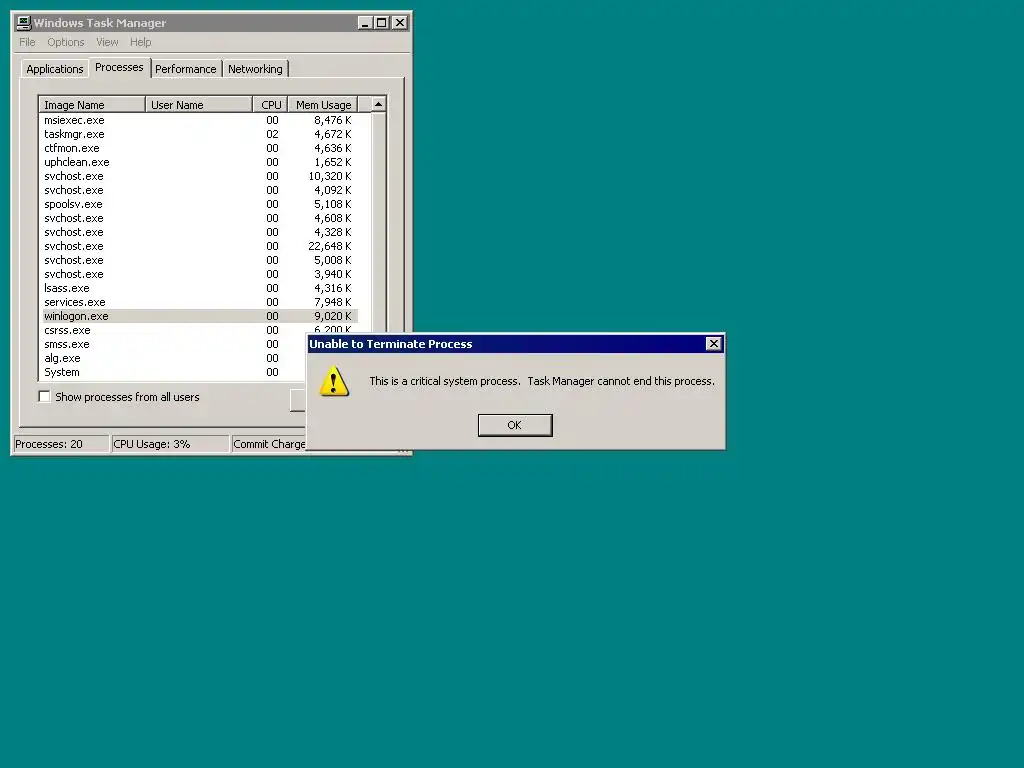The height and width of the screenshot is (768, 1024).
Task: Select svchost.exe using 4,328 K
Action: (x=199, y=232)
